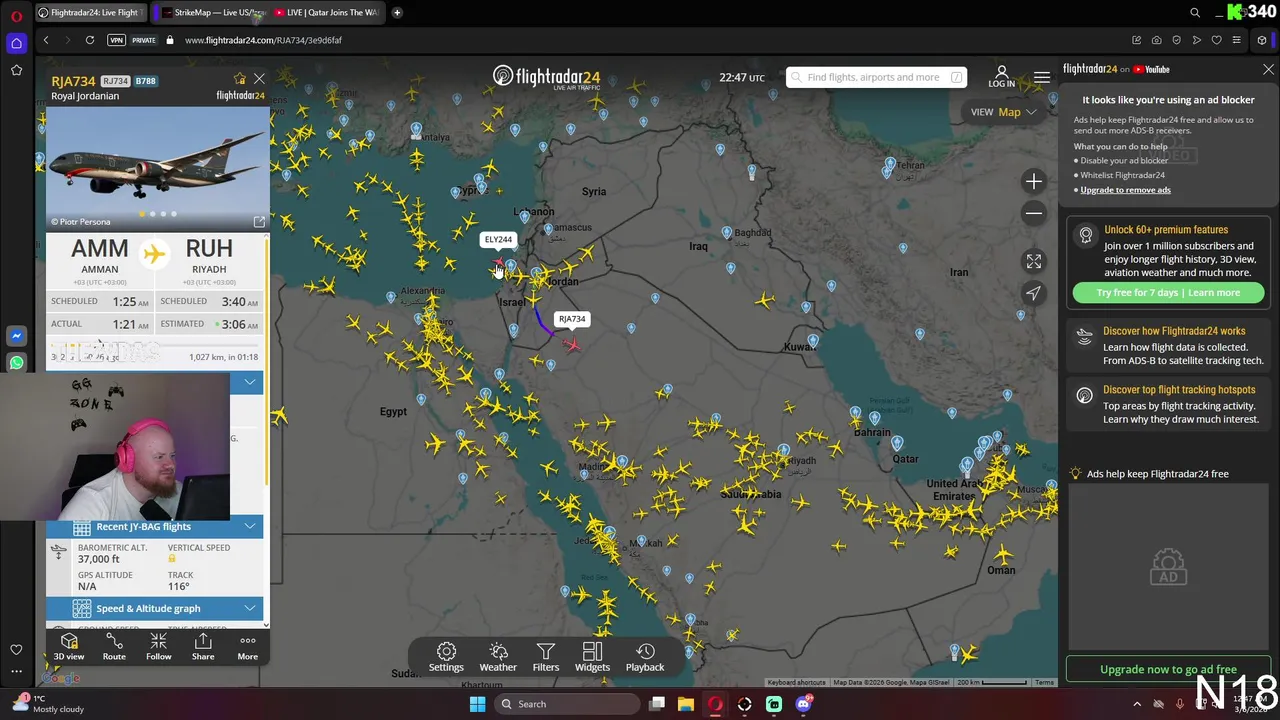Image resolution: width=1280 pixels, height=720 pixels.
Task: Open the hamburger main menu
Action: pos(1042,77)
